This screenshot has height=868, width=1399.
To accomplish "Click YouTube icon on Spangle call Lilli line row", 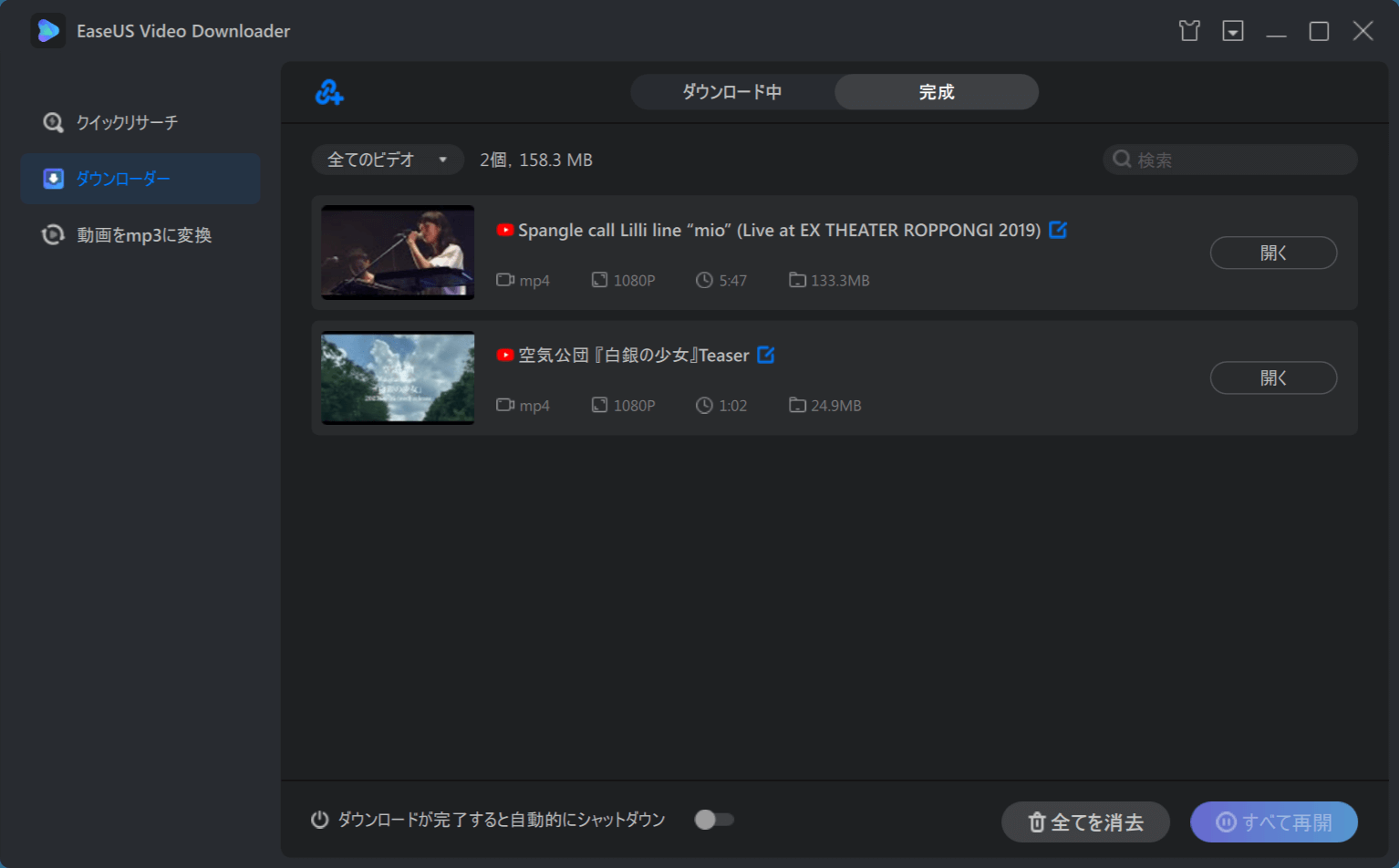I will (505, 230).
